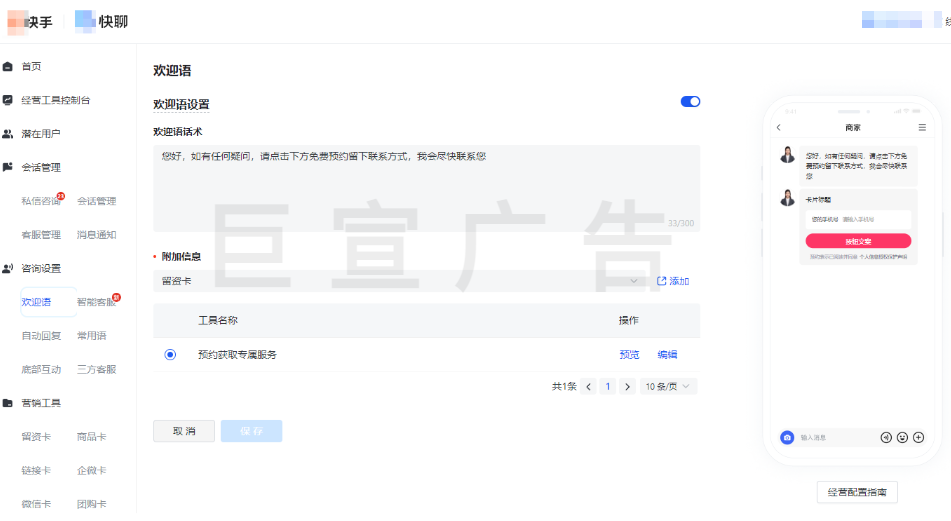Select the 预约获取专属服务 radio button
This screenshot has width=951, height=521.
[x=170, y=354]
